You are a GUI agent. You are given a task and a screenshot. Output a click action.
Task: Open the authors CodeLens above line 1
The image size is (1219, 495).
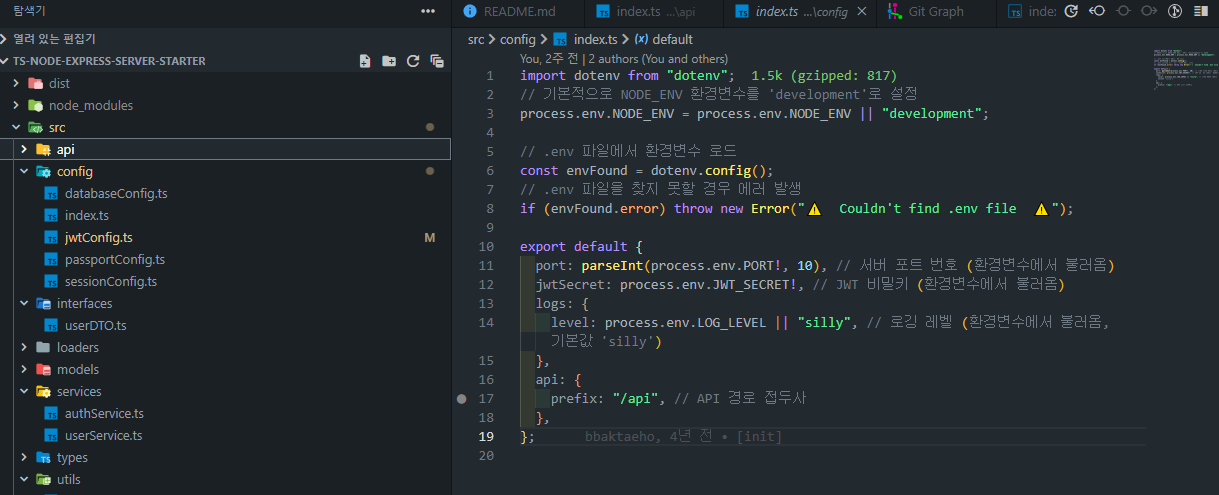pyautogui.click(x=624, y=59)
